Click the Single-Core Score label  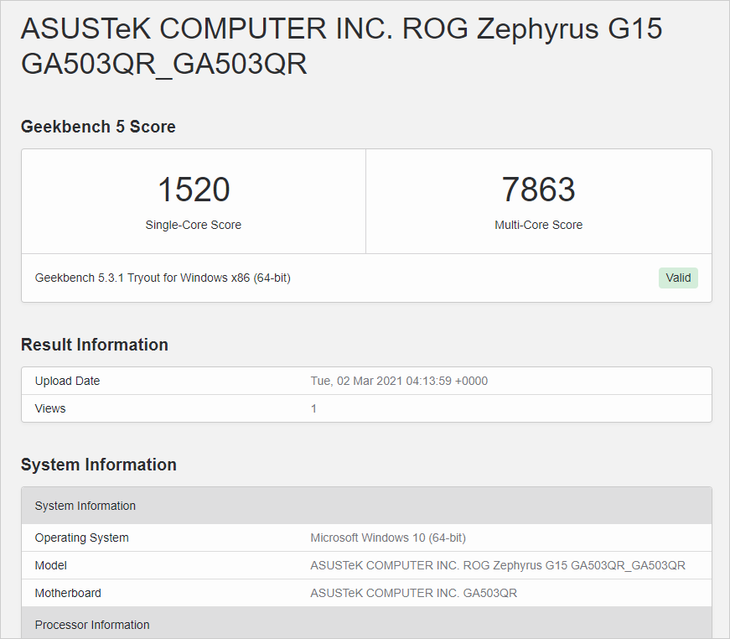point(193,225)
